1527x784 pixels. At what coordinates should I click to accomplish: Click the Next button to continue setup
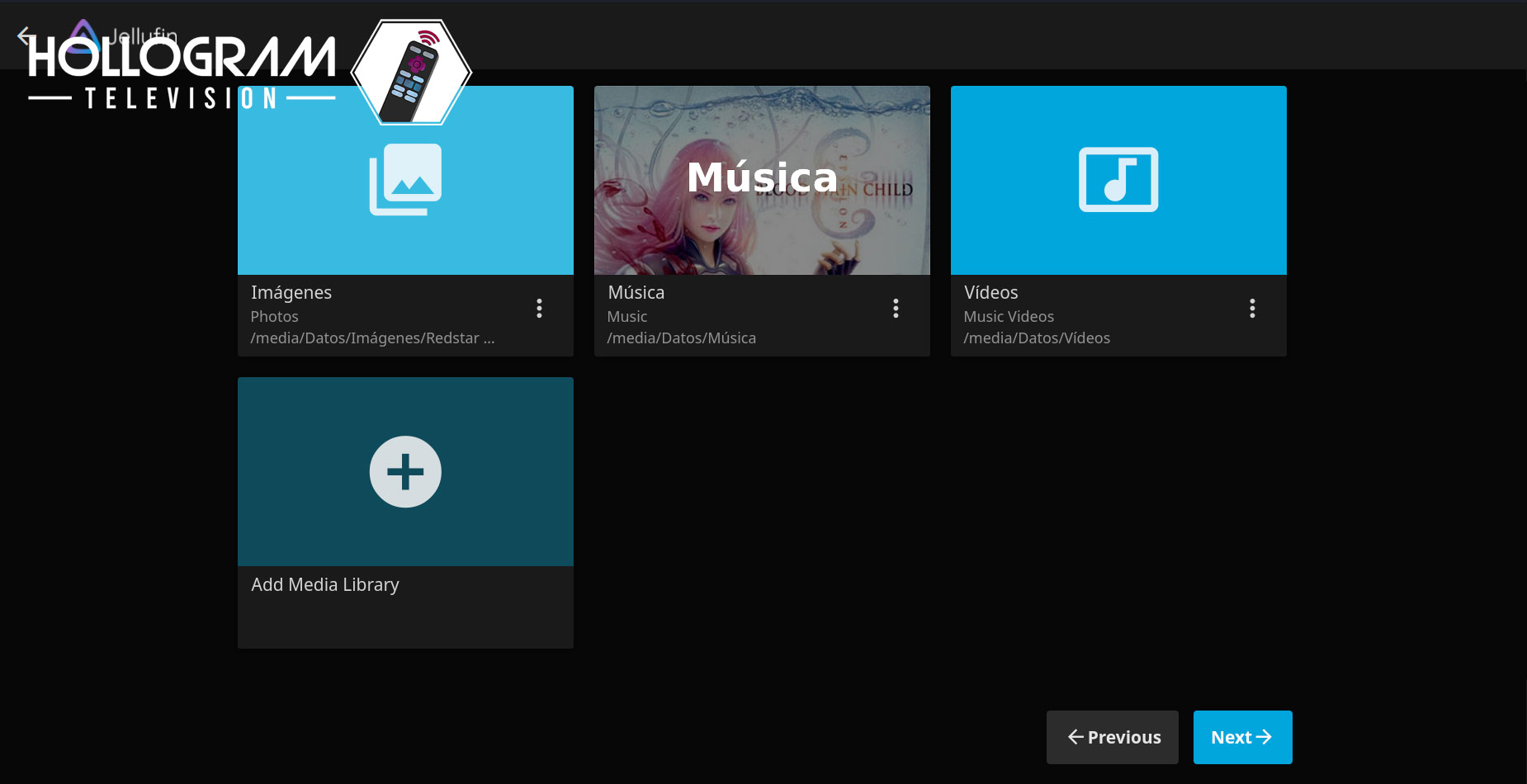[x=1242, y=737]
